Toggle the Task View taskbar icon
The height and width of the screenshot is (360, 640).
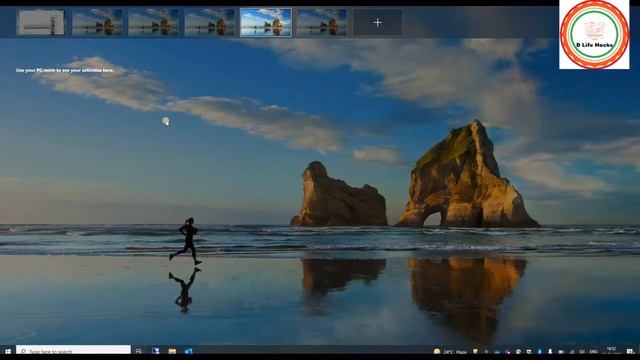[x=139, y=351]
